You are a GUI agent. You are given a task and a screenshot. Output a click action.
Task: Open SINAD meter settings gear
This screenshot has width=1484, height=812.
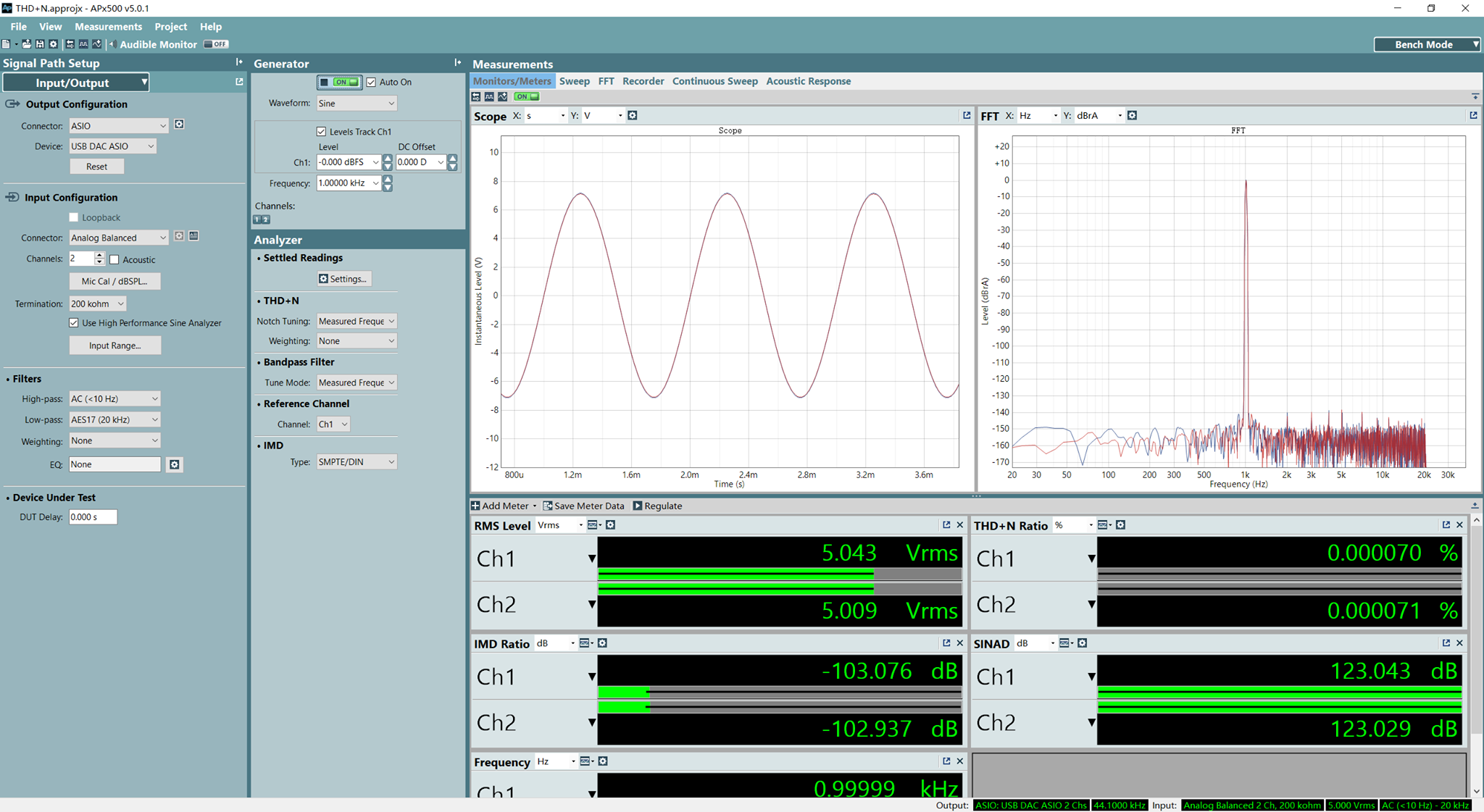pyautogui.click(x=1082, y=643)
